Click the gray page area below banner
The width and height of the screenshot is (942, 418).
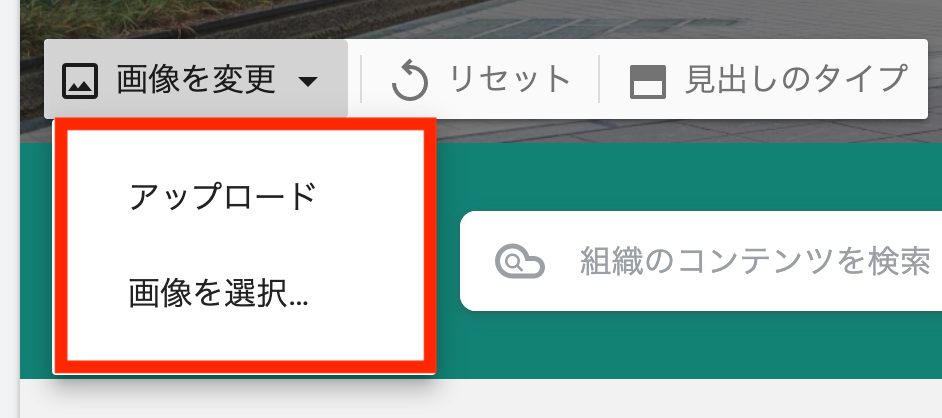(x=481, y=398)
